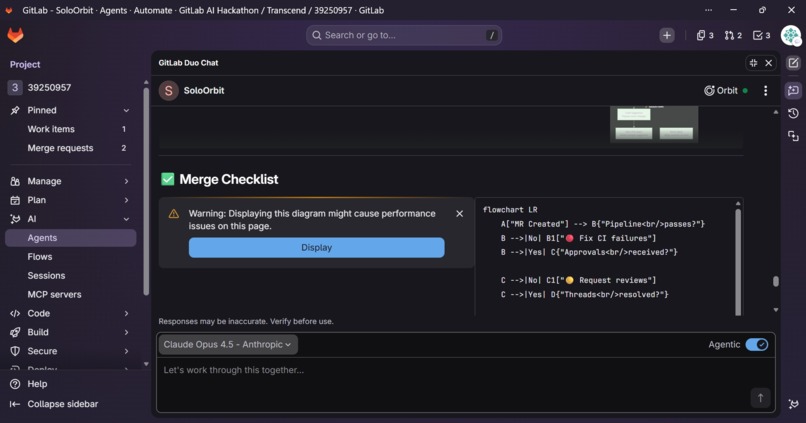Click the Code brackets icon
The width and height of the screenshot is (806, 423).
pyautogui.click(x=15, y=313)
